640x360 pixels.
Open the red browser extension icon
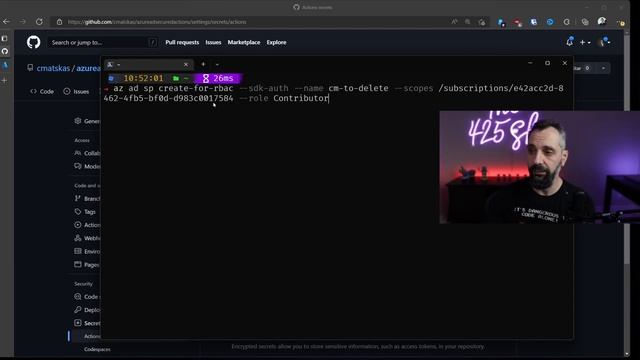pyautogui.click(x=518, y=22)
